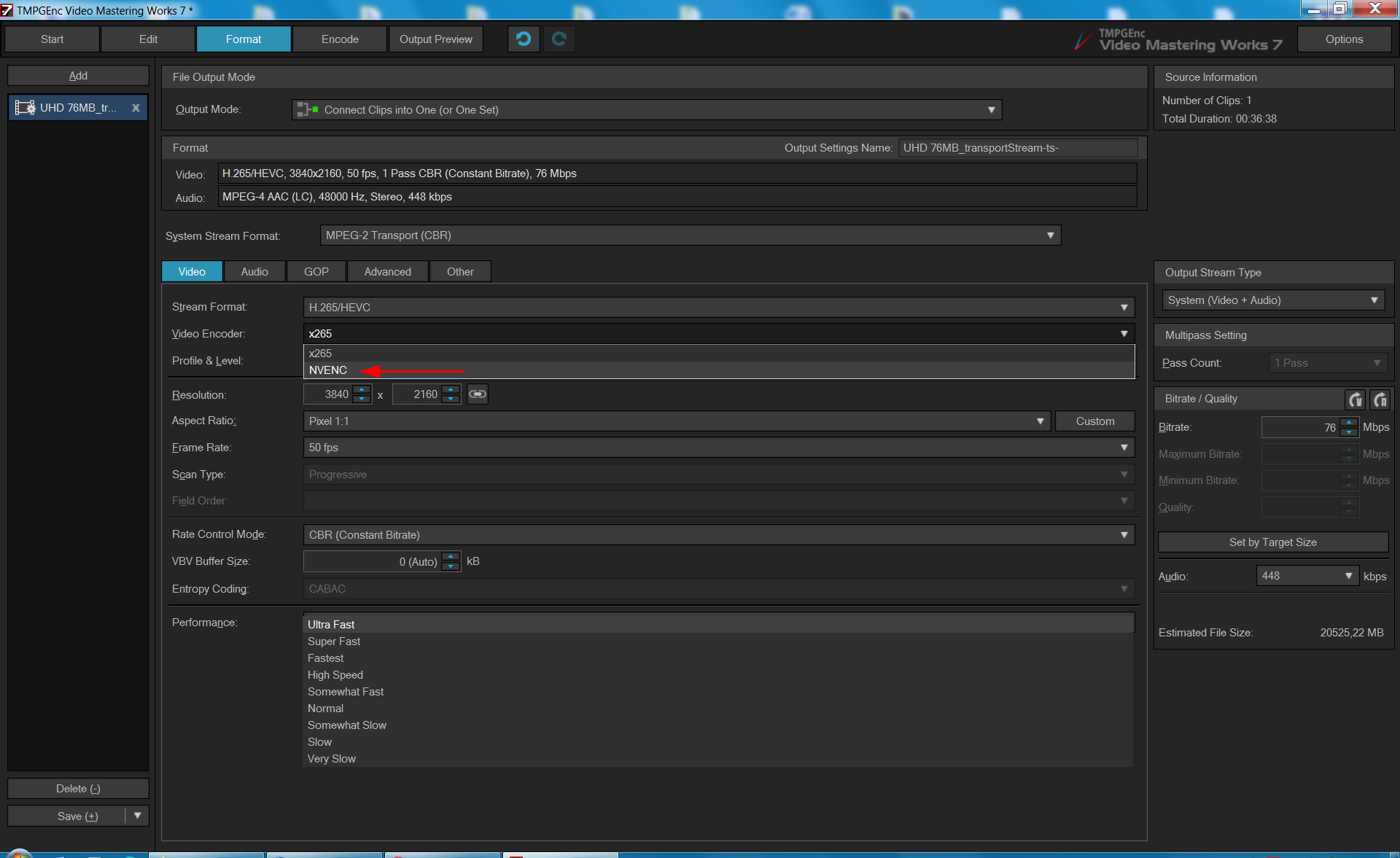Viewport: 1400px width, 858px height.
Task: Switch to the Advanced settings tab
Action: [387, 272]
